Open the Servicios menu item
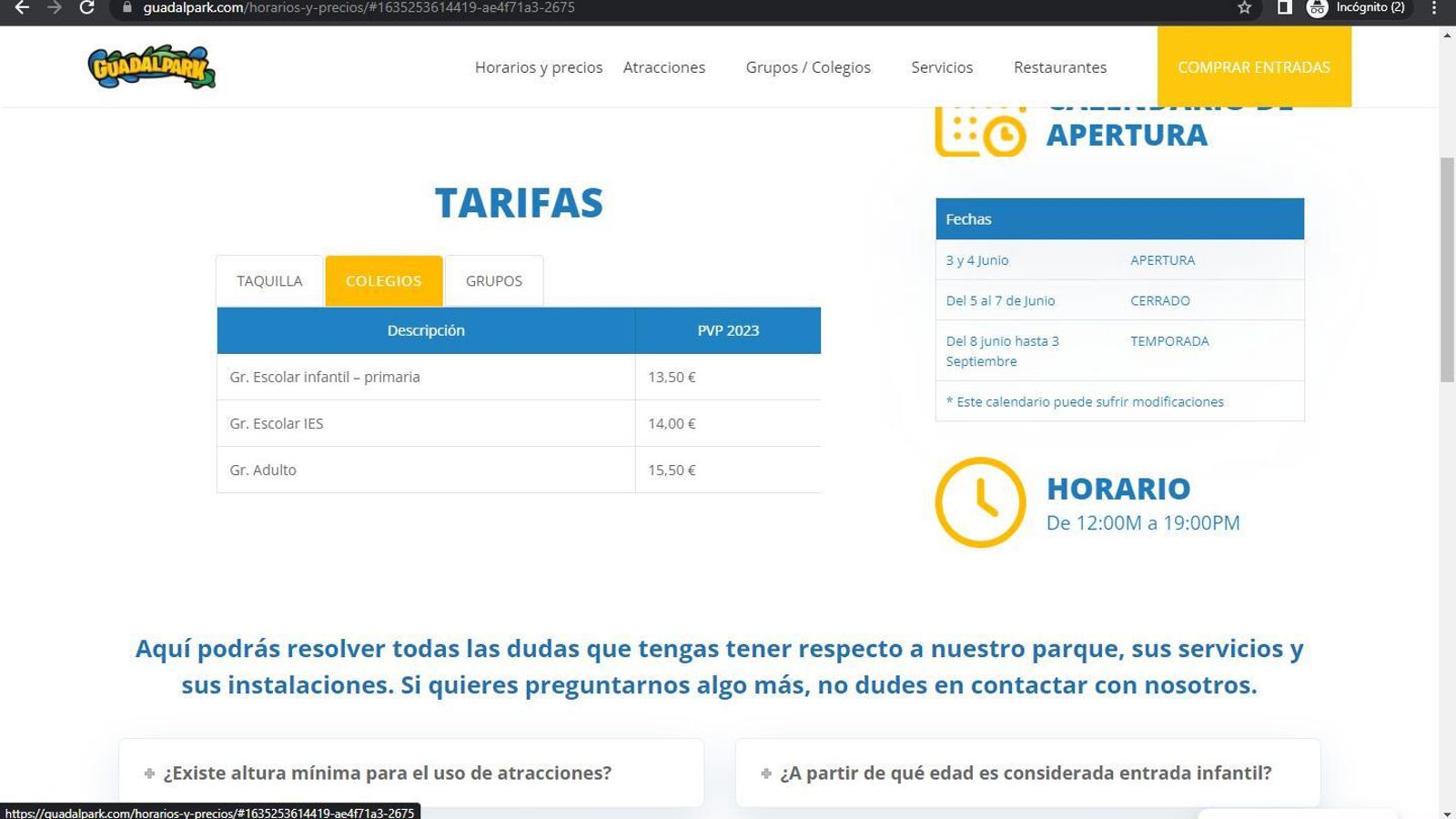 [x=942, y=66]
